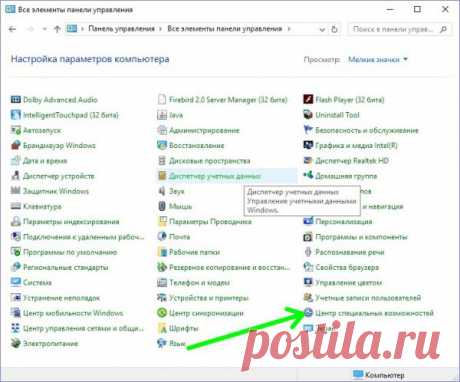Open Учетные записи пользователей icon
The width and height of the screenshot is (460, 382).
(x=308, y=298)
